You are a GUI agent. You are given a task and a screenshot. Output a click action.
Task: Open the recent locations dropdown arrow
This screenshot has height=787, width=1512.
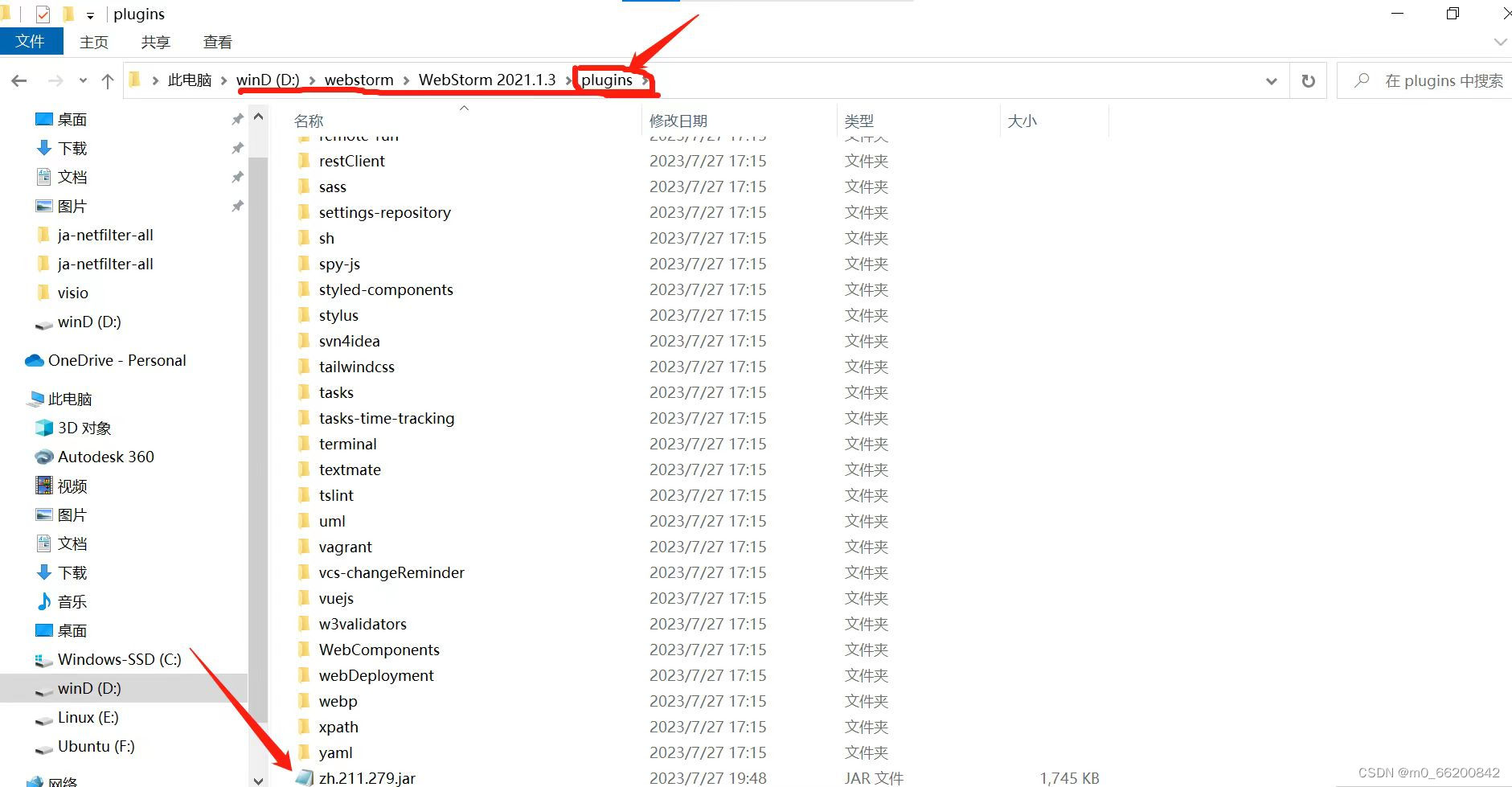83,80
